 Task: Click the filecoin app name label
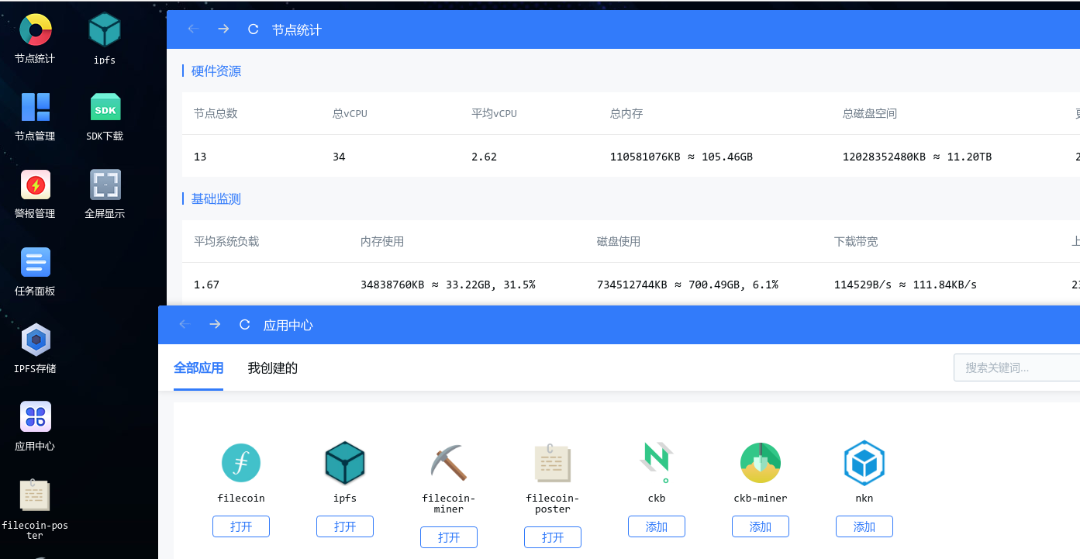pyautogui.click(x=241, y=498)
